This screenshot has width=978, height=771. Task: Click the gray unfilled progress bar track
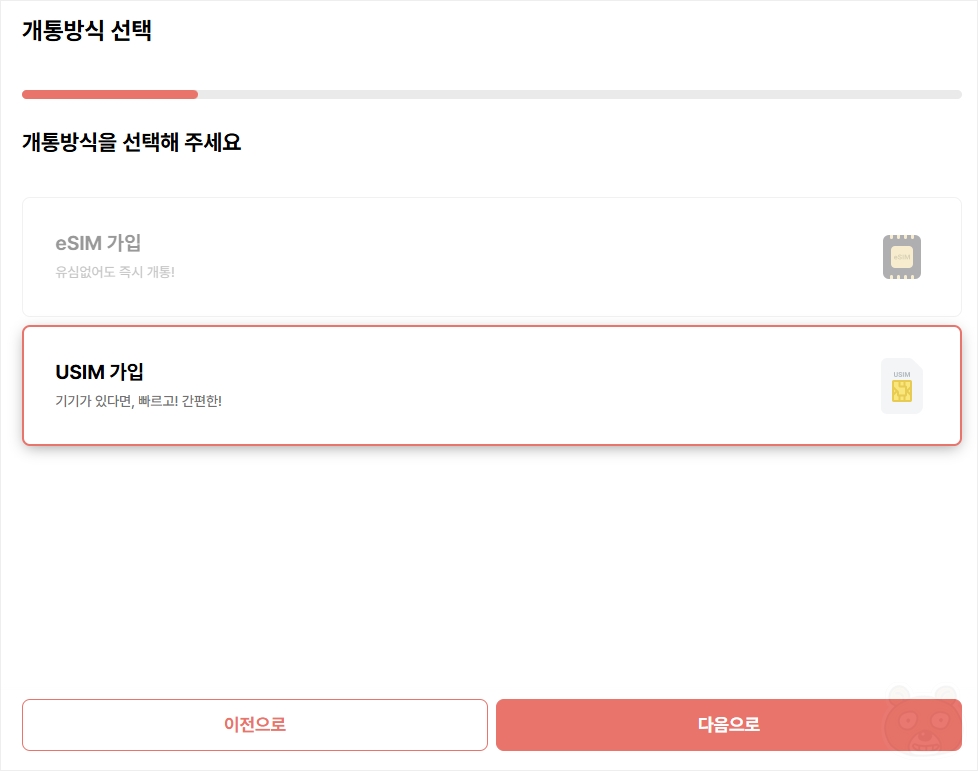[579, 94]
